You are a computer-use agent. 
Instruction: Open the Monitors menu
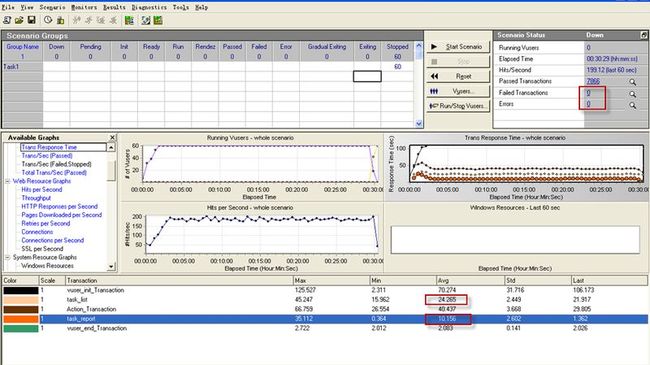84,7
